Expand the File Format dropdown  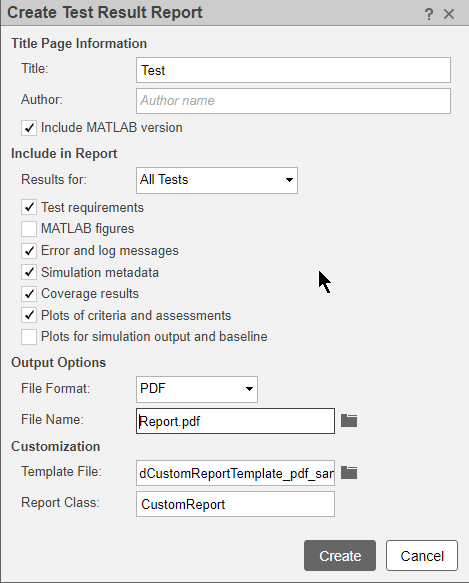(x=197, y=389)
